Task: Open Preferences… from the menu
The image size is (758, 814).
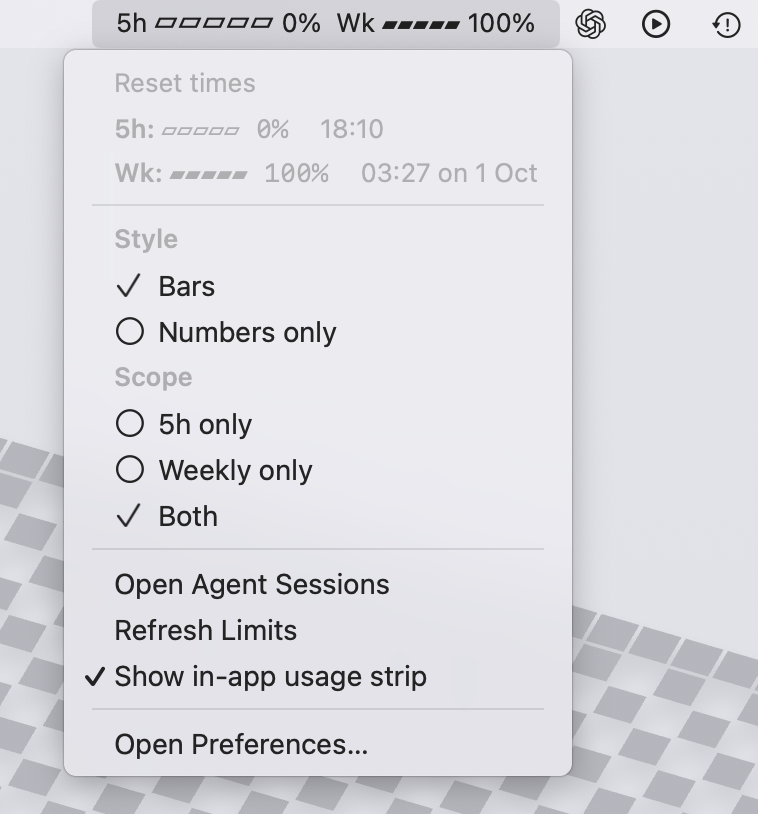Action: click(241, 745)
